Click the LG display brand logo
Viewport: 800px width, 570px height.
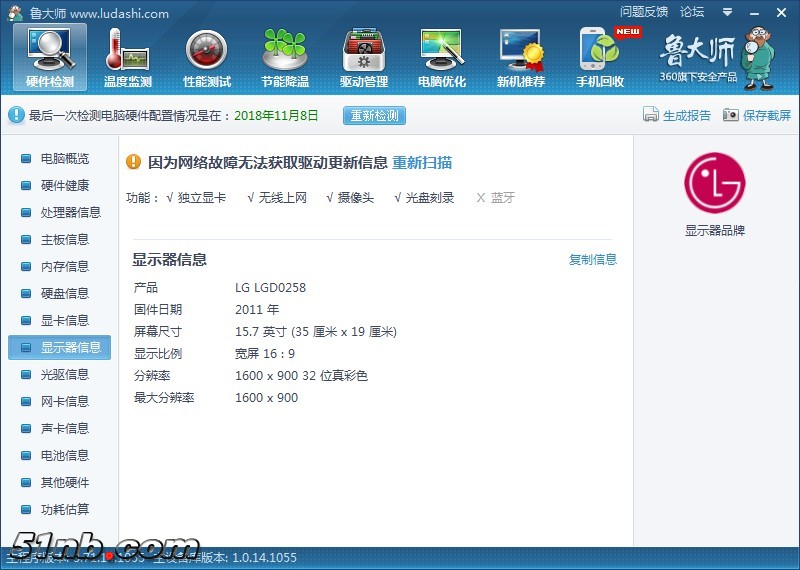click(715, 183)
